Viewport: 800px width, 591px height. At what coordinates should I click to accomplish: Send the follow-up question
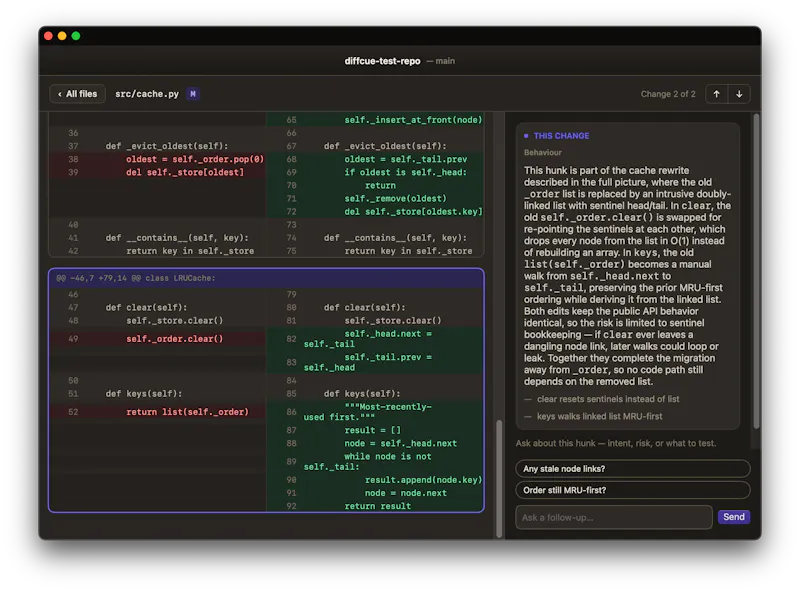click(734, 517)
